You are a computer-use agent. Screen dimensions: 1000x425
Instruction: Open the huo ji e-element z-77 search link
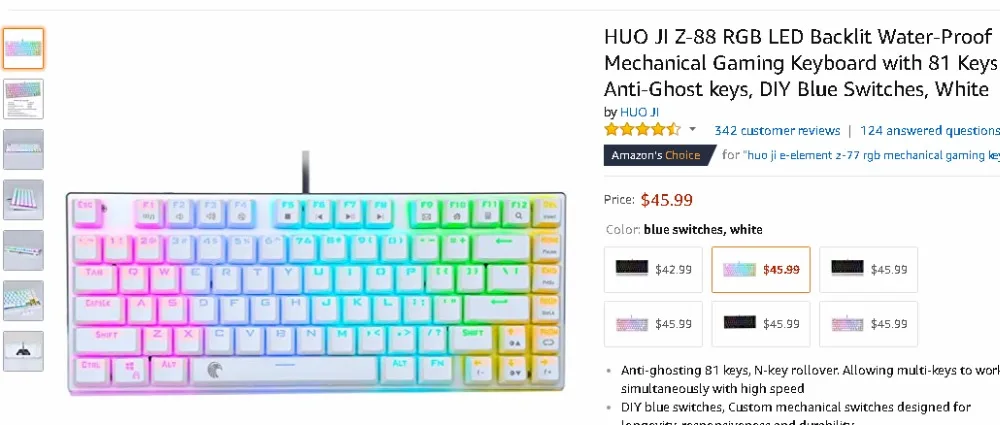[871, 155]
